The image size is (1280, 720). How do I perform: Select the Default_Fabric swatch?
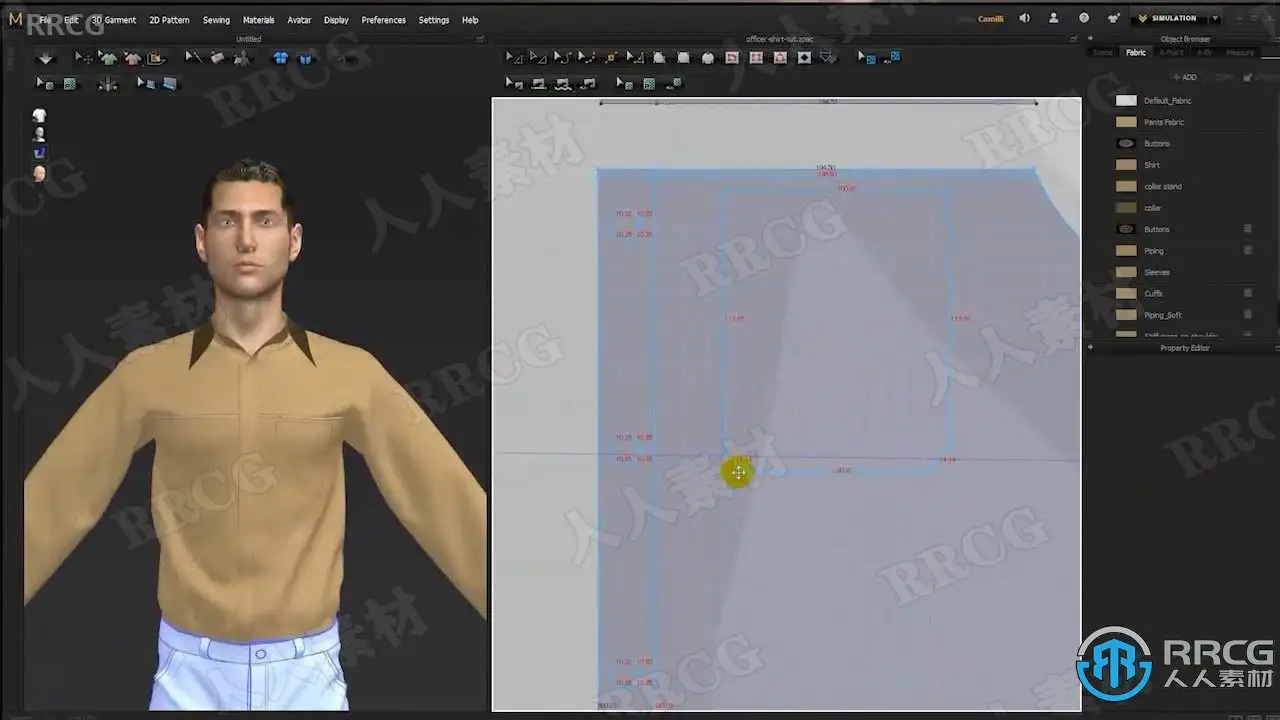tap(1126, 101)
